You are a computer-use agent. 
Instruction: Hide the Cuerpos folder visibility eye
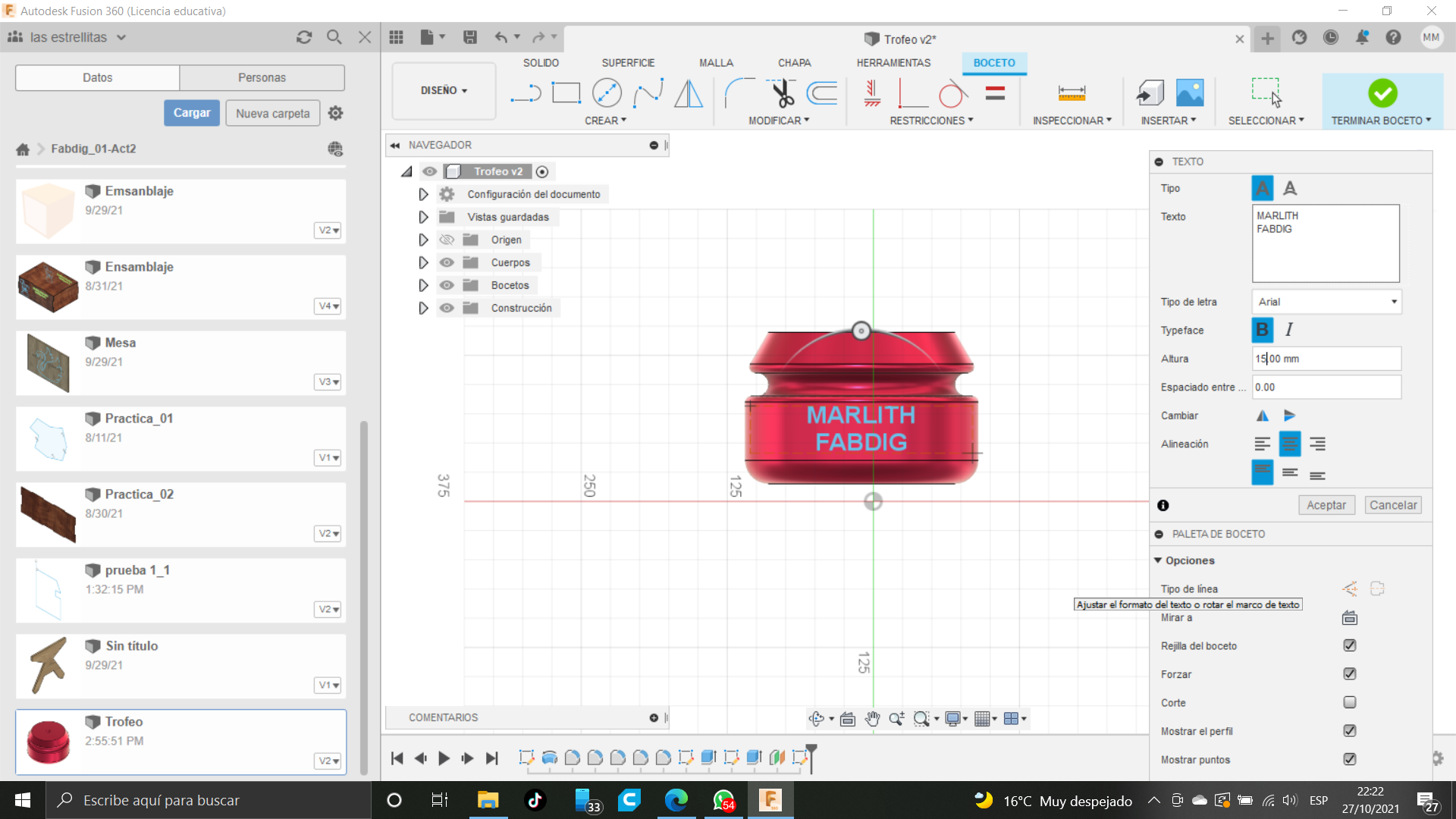(447, 262)
